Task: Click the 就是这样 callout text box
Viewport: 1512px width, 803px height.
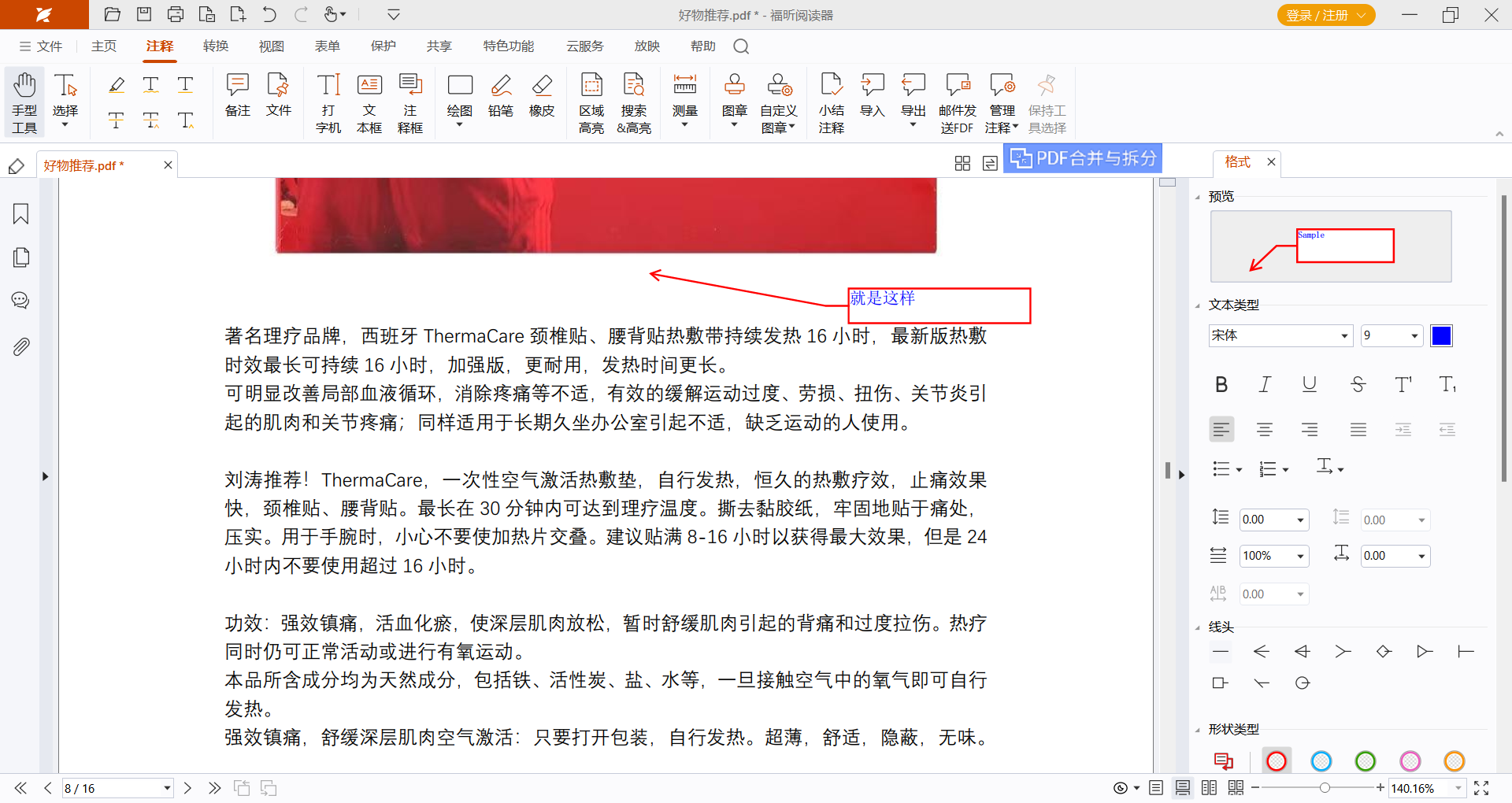Action: click(x=939, y=305)
